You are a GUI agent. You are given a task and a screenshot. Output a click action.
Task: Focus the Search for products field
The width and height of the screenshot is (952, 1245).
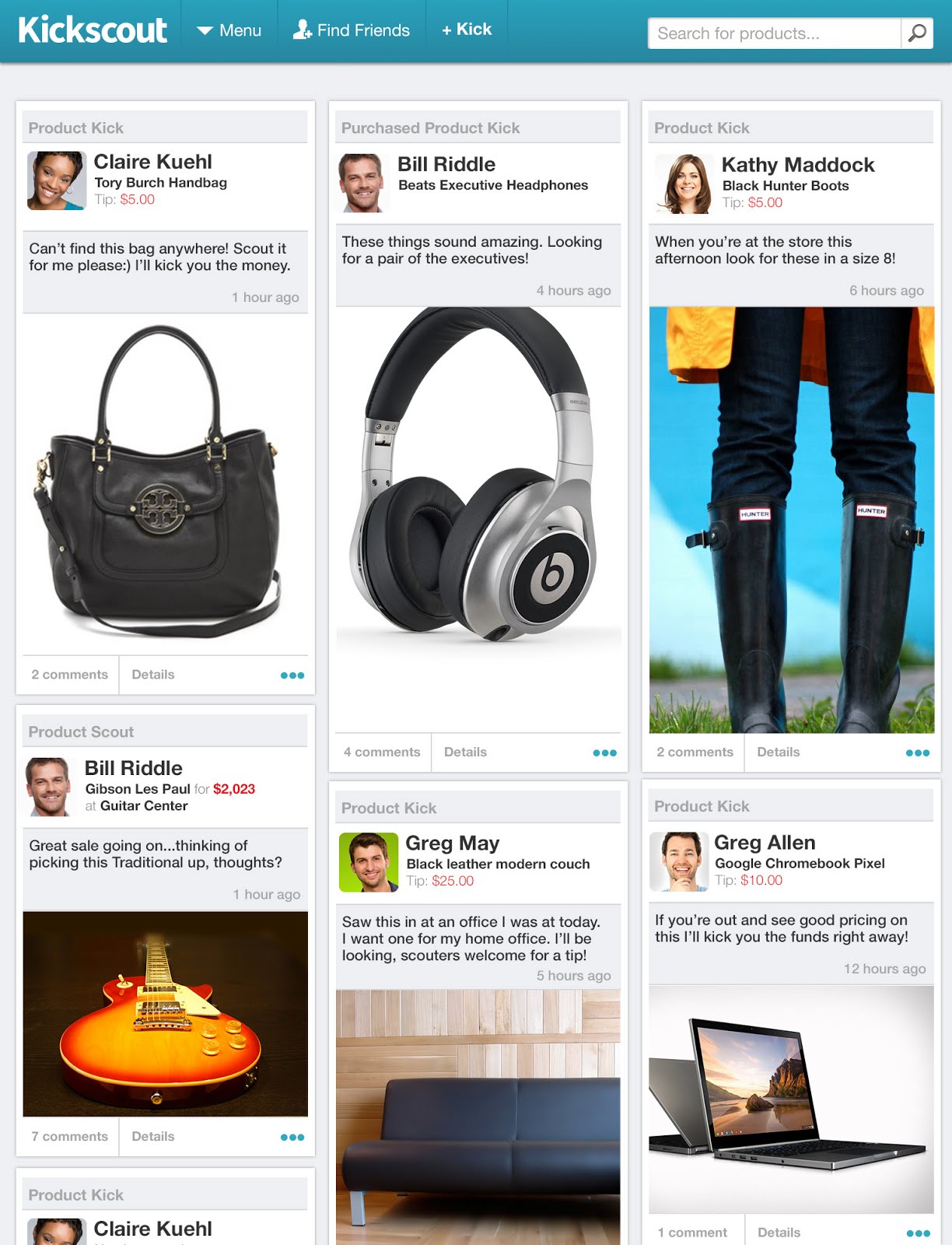coord(775,33)
